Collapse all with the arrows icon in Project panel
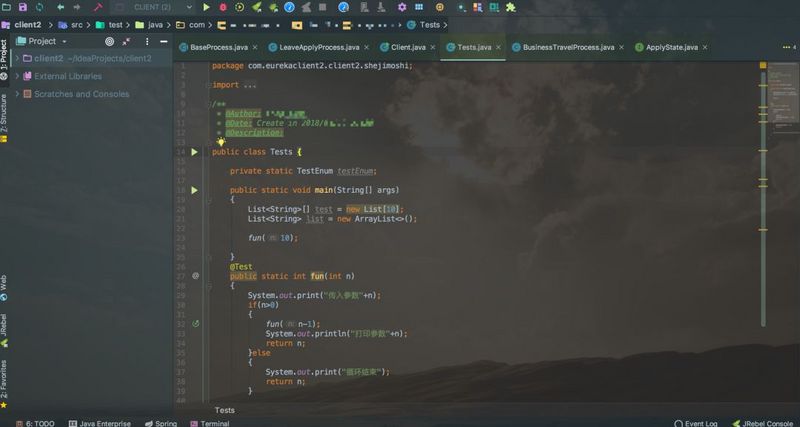Screen dimensions: 800x427 tap(126, 41)
